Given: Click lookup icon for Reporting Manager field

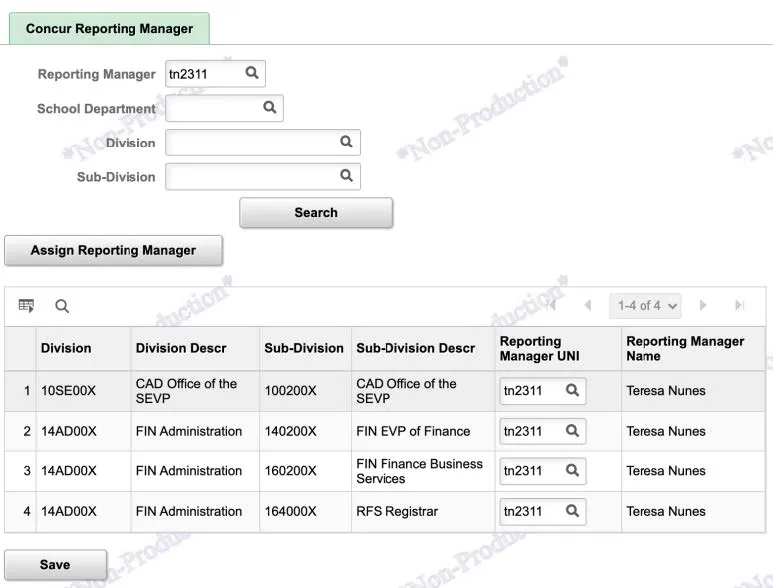Looking at the screenshot, I should coord(252,73).
